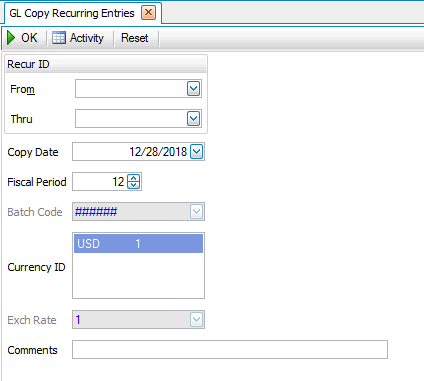Expand the Recur ID From dropdown
This screenshot has width=424, height=381.
click(x=194, y=89)
